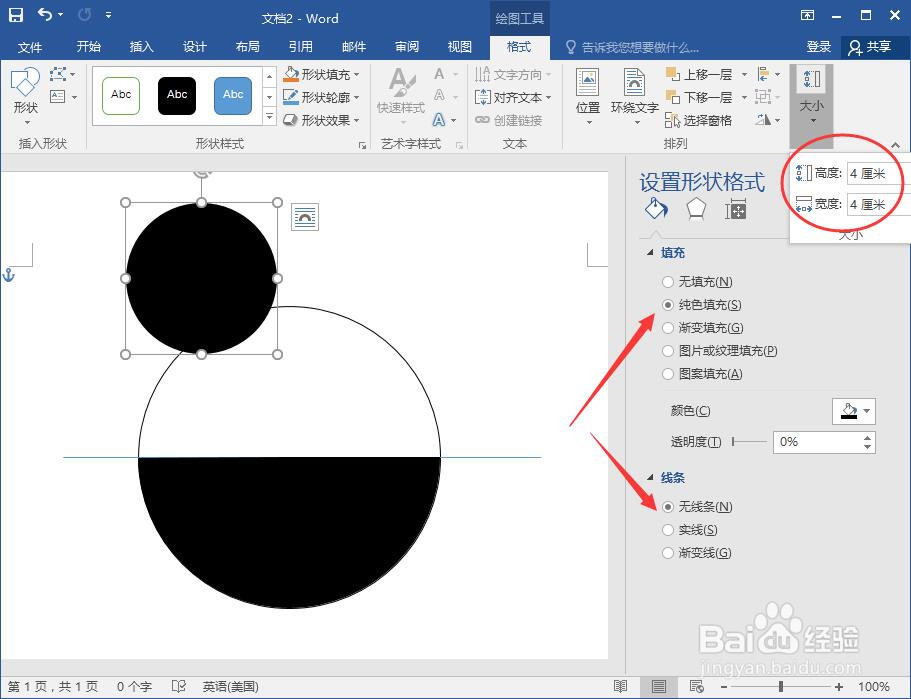Click the pentagon Effects icon in Format pane
This screenshot has width=911, height=699.
(x=698, y=208)
